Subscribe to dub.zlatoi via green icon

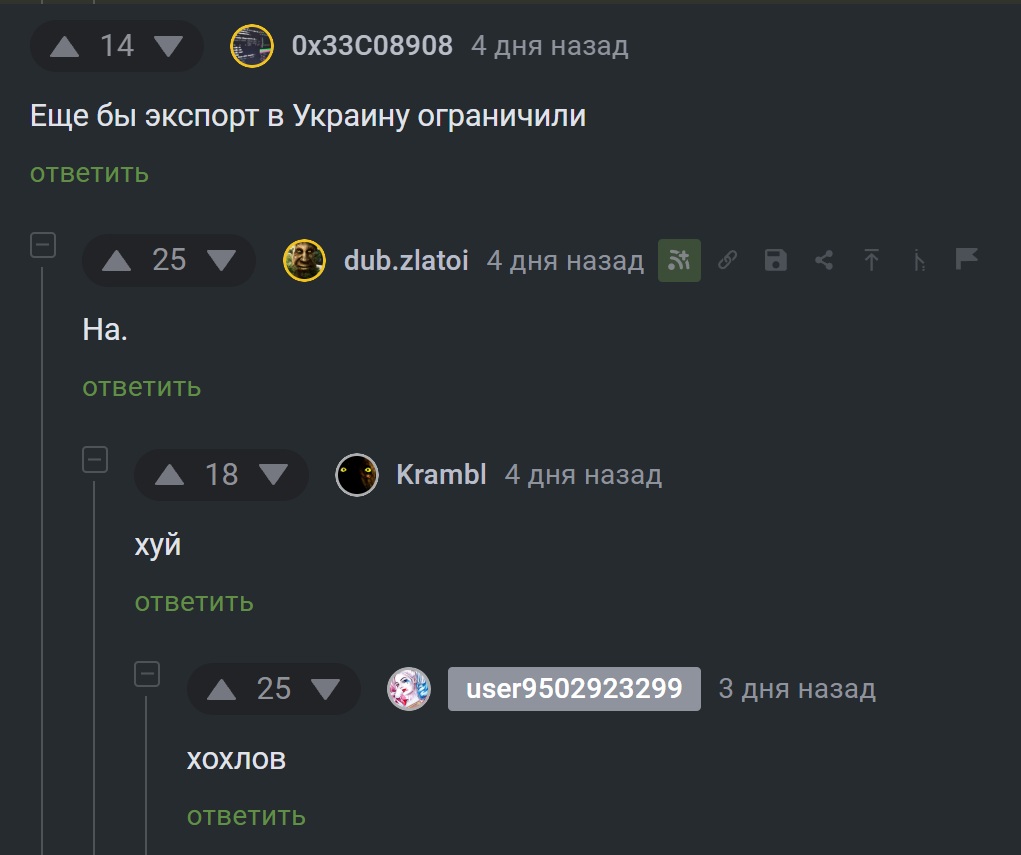(679, 260)
